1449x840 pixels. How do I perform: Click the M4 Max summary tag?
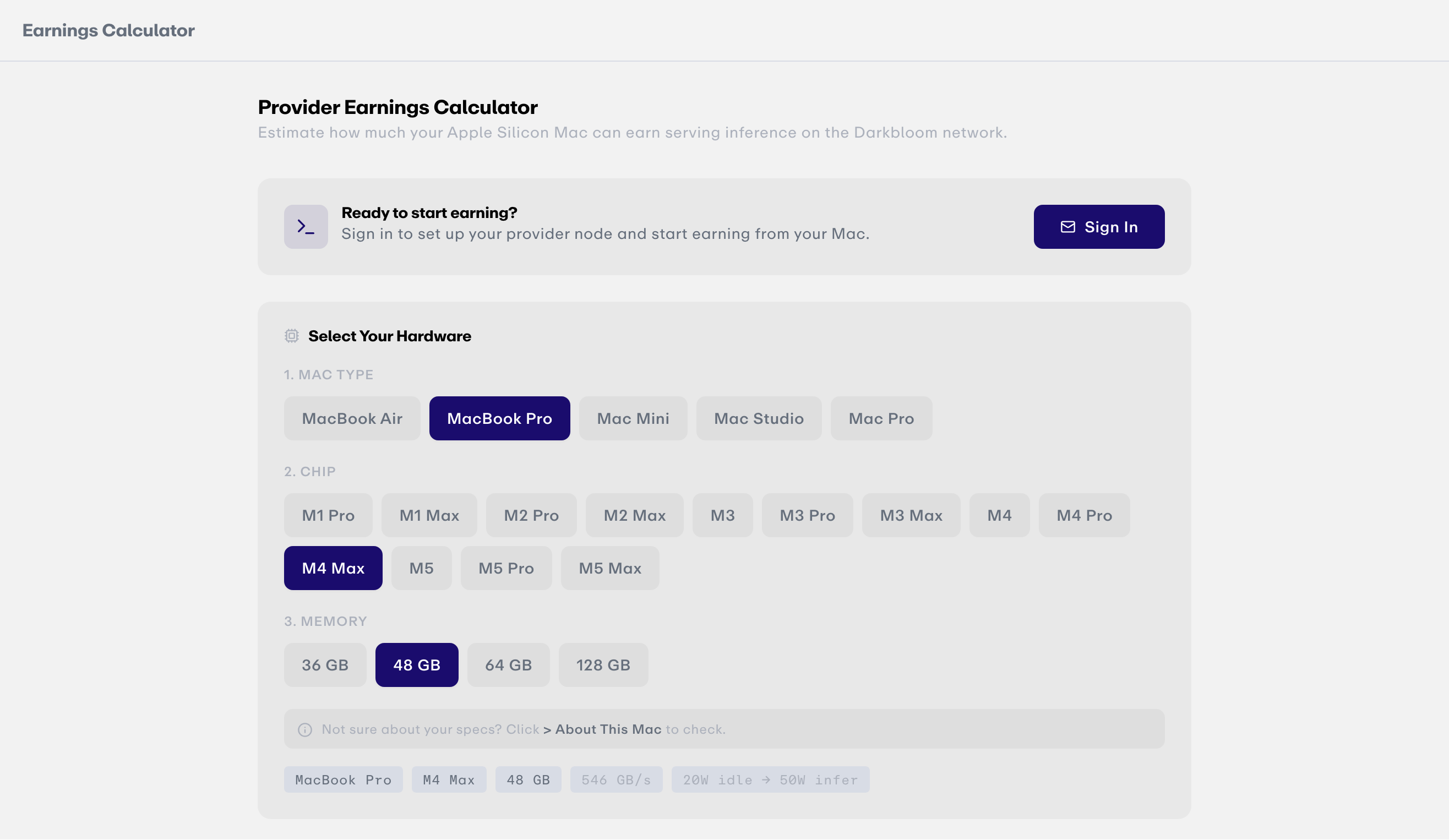pos(449,779)
